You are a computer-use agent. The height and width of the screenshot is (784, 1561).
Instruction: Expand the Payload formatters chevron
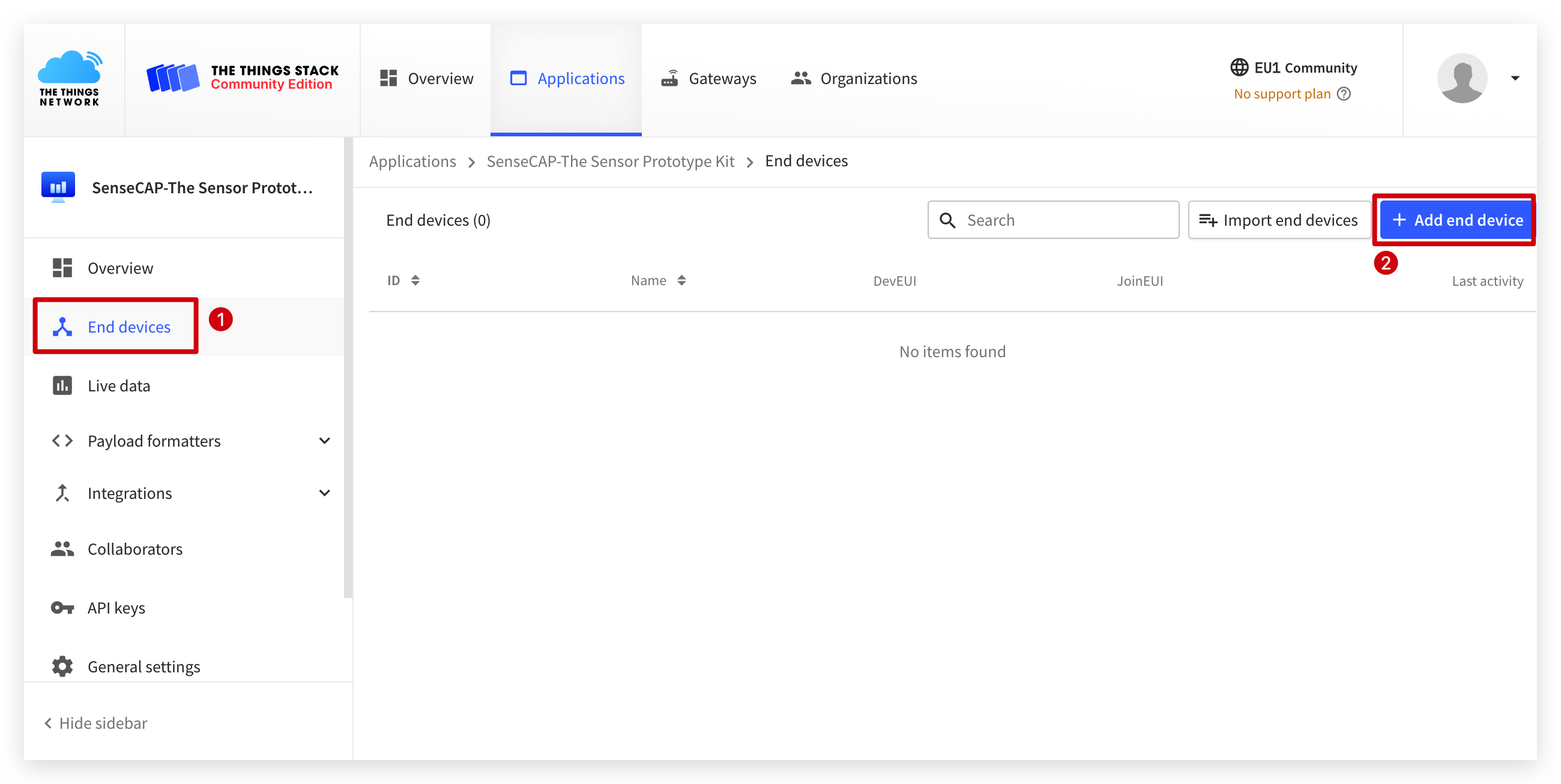[324, 441]
